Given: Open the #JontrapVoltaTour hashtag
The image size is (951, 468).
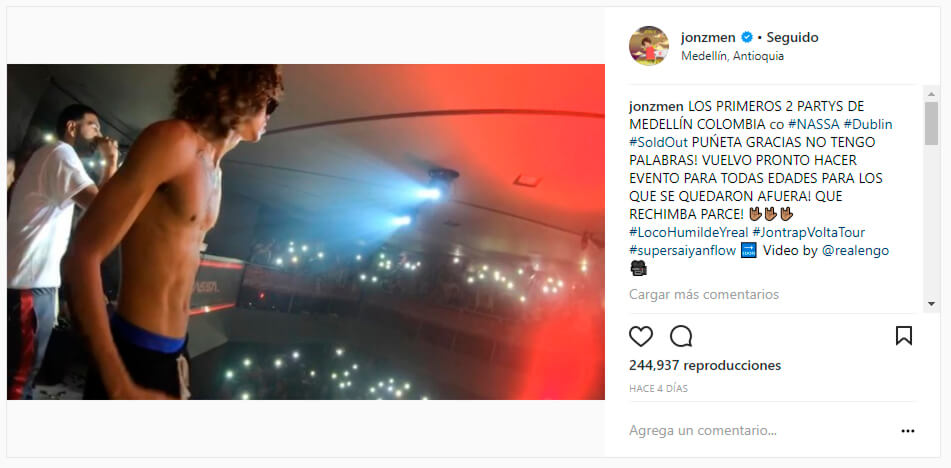Looking at the screenshot, I should [x=808, y=233].
